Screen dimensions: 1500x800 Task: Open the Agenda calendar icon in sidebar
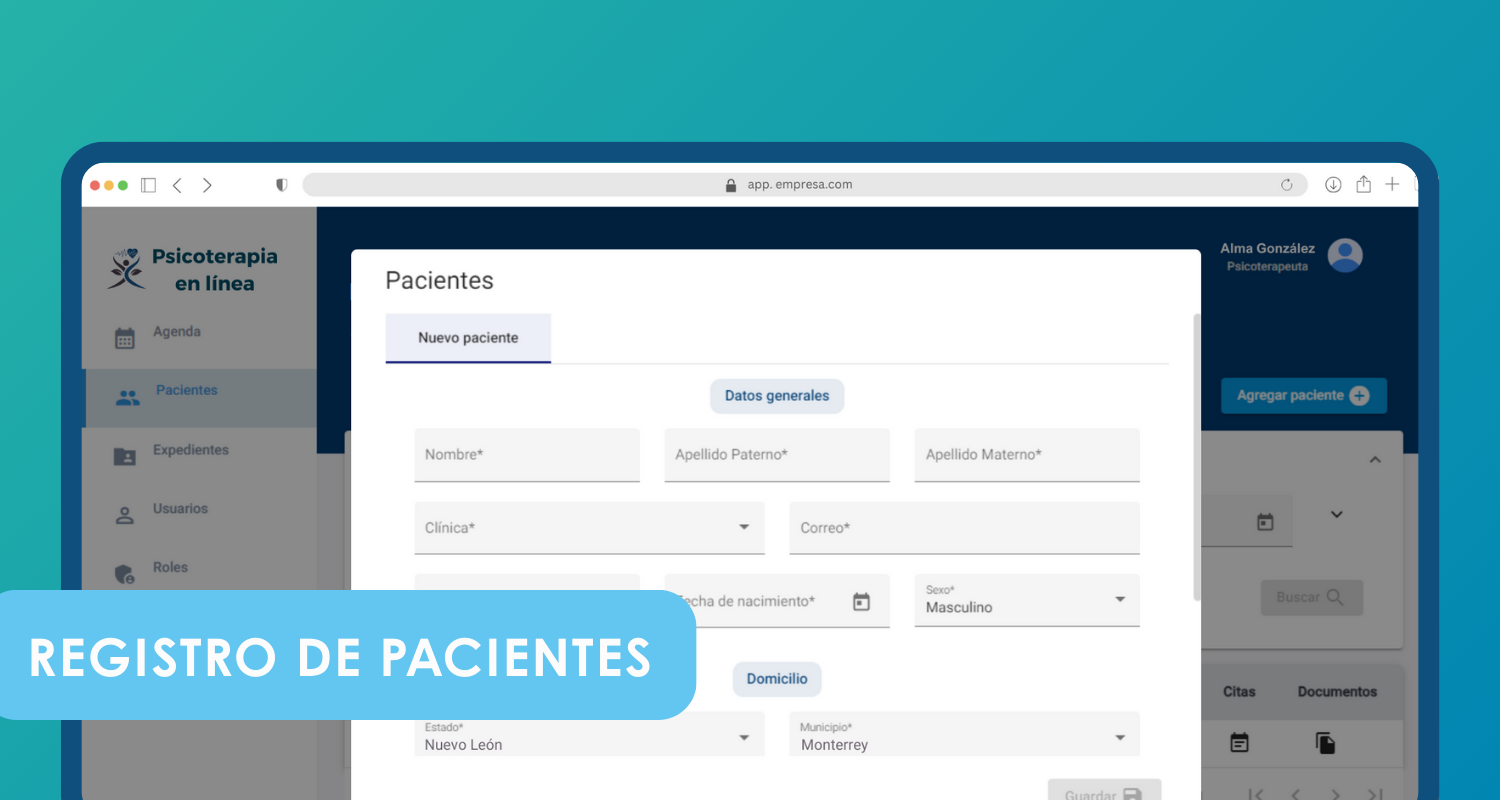(x=125, y=338)
